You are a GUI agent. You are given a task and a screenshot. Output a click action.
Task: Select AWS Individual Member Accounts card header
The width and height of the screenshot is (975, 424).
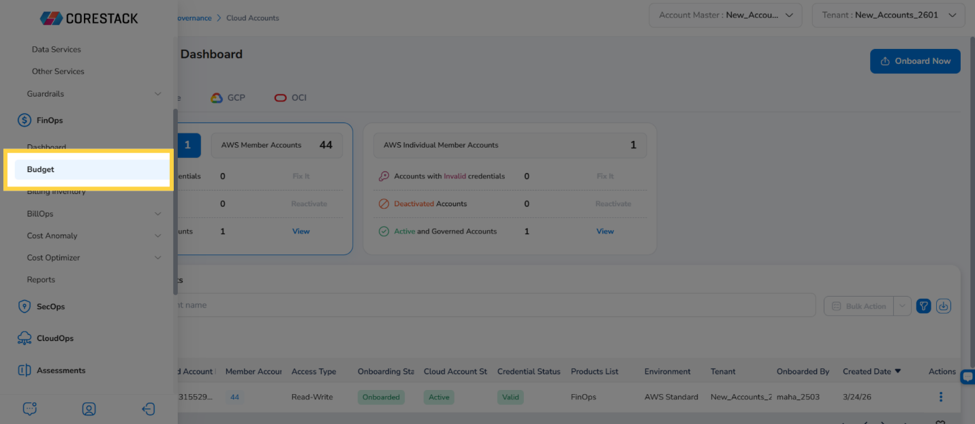(x=510, y=145)
